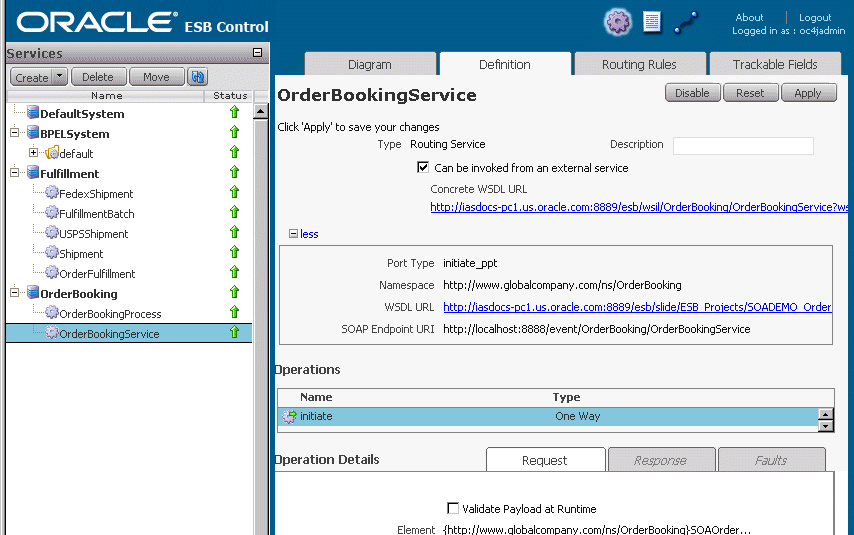Image resolution: width=854 pixels, height=535 pixels.
Task: Click the FedexShipment gear icon
Action: coord(52,192)
